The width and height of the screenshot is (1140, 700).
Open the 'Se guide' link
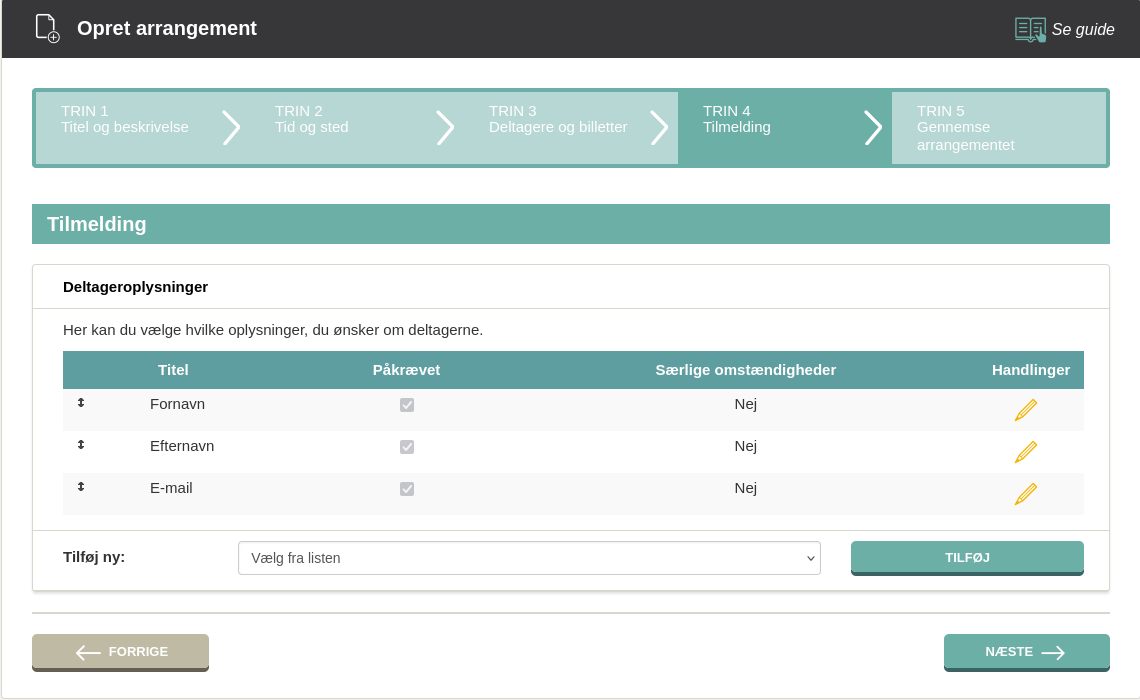(x=1082, y=30)
